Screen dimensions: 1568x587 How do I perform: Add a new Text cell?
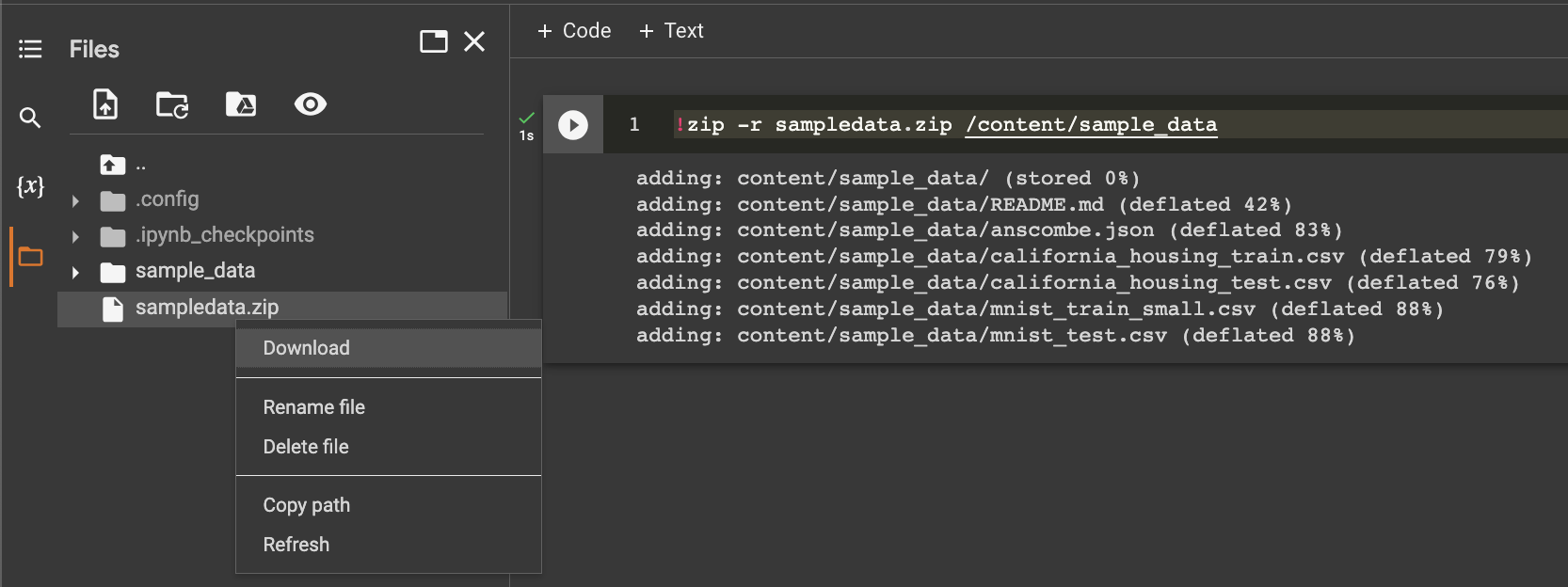coord(671,31)
